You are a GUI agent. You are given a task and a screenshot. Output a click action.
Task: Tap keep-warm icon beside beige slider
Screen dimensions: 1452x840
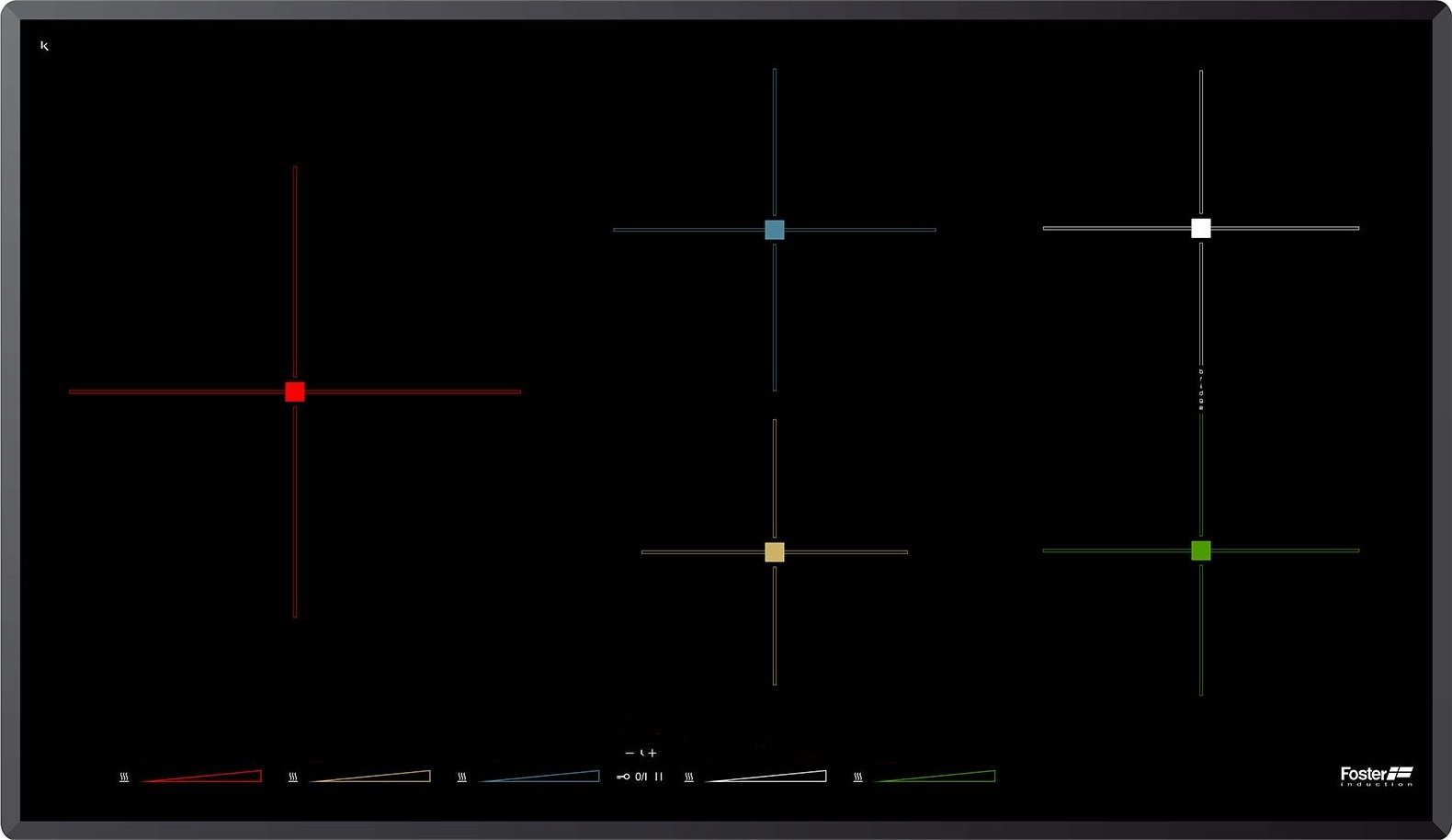pyautogui.click(x=293, y=778)
